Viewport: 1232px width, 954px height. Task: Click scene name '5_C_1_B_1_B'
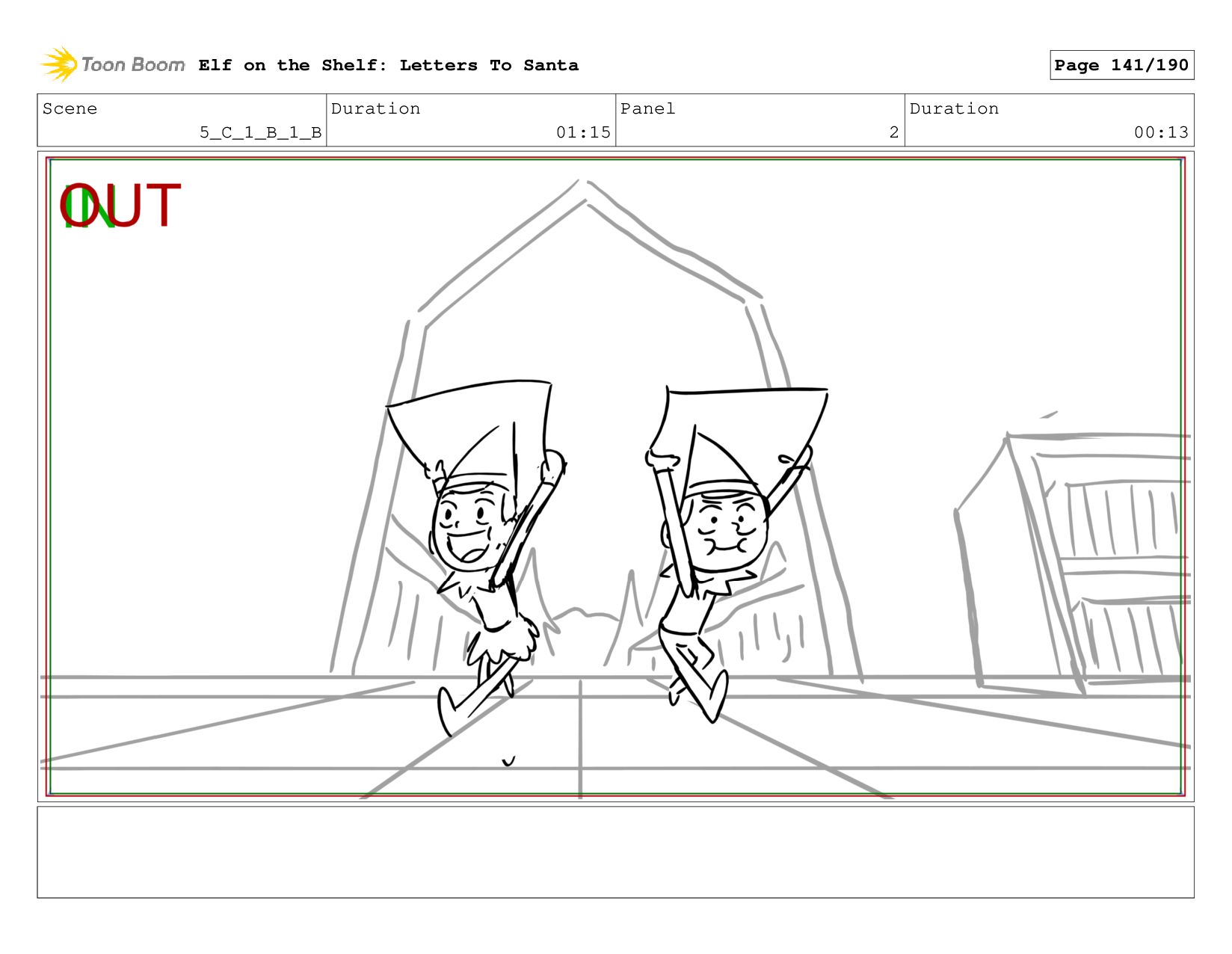pyautogui.click(x=260, y=132)
